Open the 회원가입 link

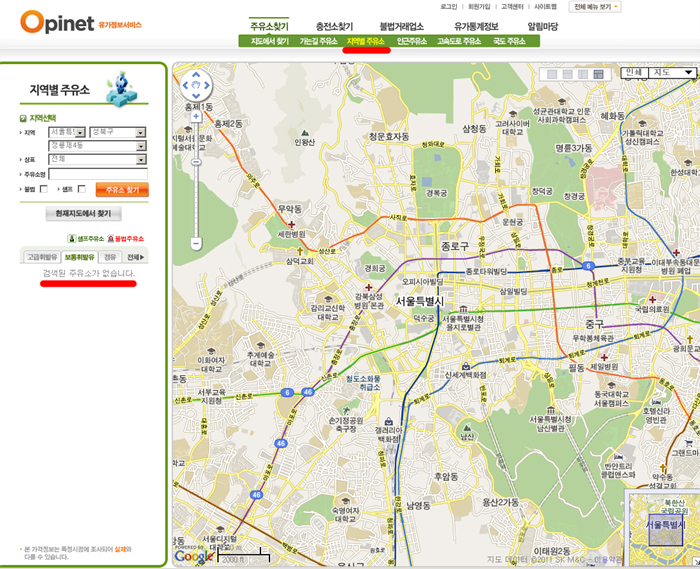point(479,7)
